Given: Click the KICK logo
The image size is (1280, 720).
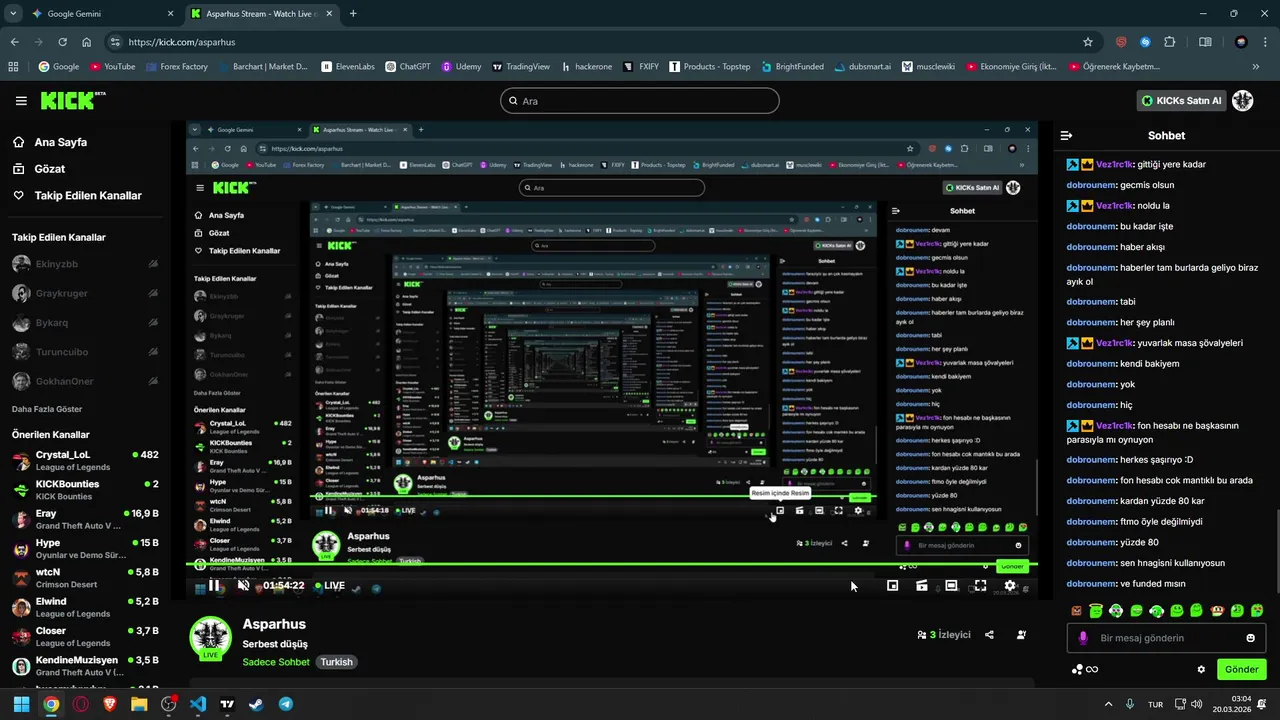Looking at the screenshot, I should point(73,100).
